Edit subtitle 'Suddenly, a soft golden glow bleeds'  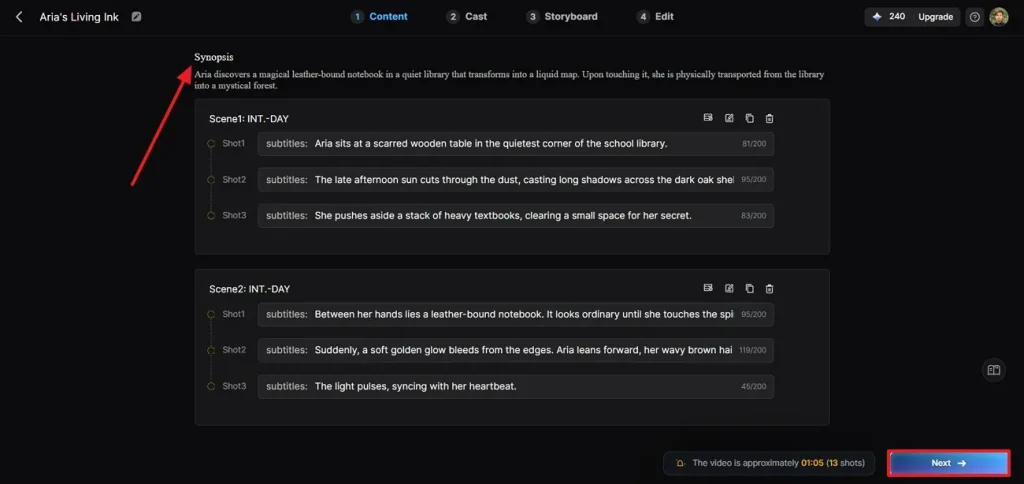[x=516, y=350]
